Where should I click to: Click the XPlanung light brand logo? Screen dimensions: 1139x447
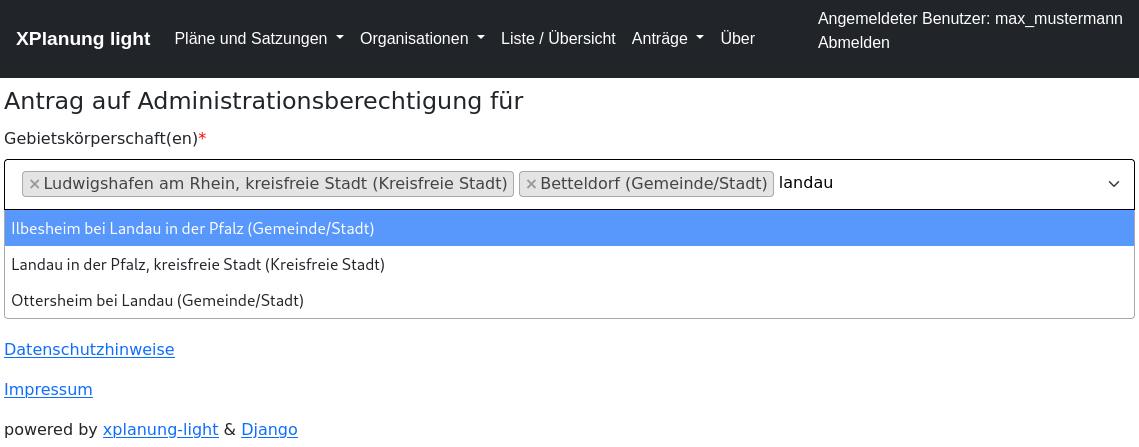(83, 39)
